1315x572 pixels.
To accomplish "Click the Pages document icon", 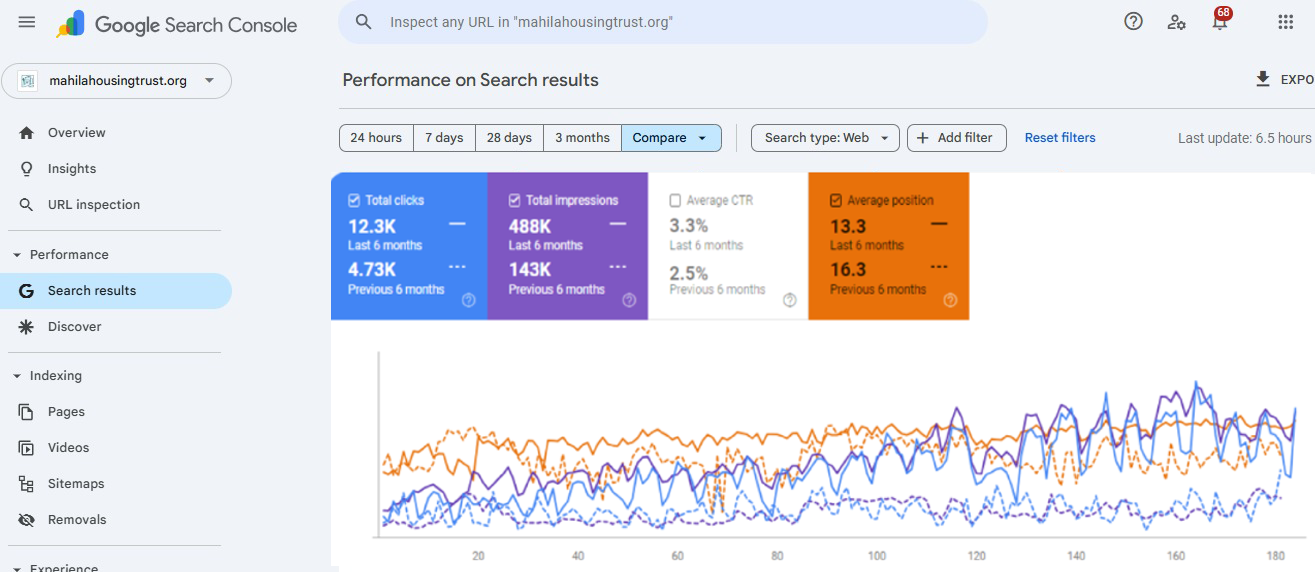I will click(27, 412).
